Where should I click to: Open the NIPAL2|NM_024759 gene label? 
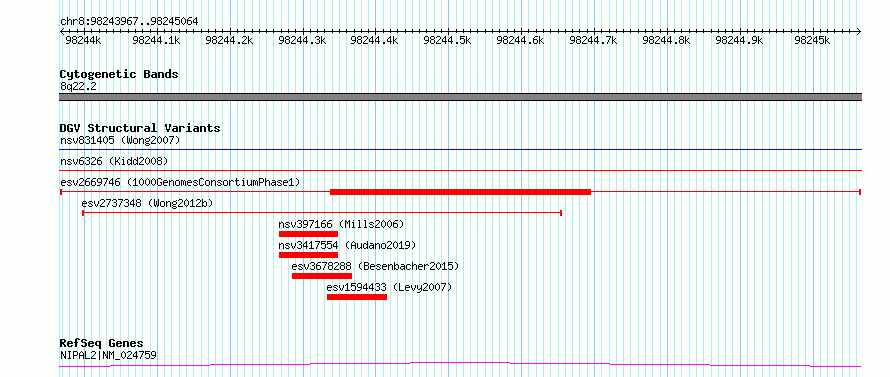click(108, 355)
